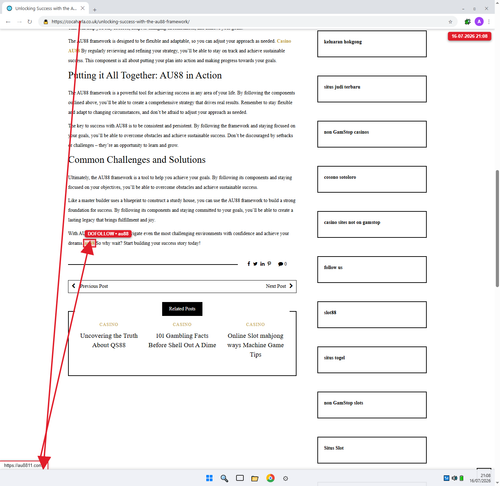
Task: Click the volume tray icon
Action: coord(454,478)
